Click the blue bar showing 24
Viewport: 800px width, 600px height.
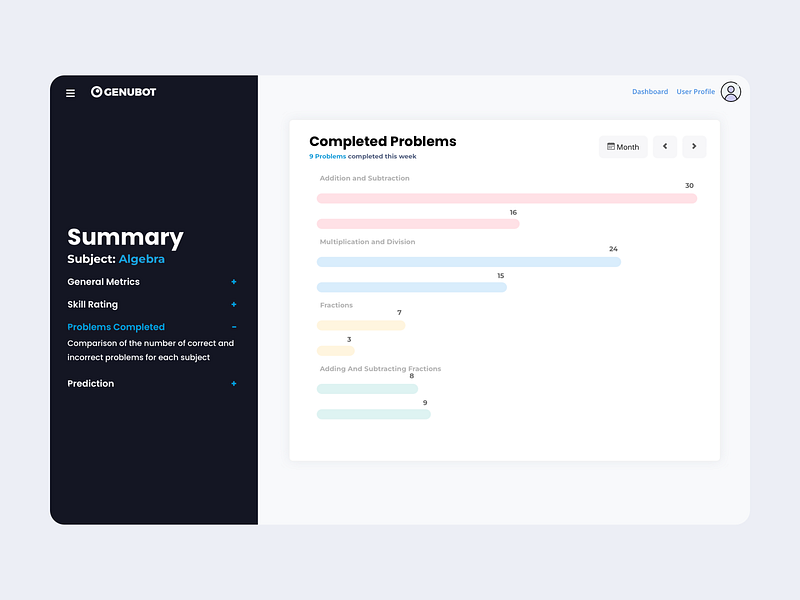click(469, 262)
